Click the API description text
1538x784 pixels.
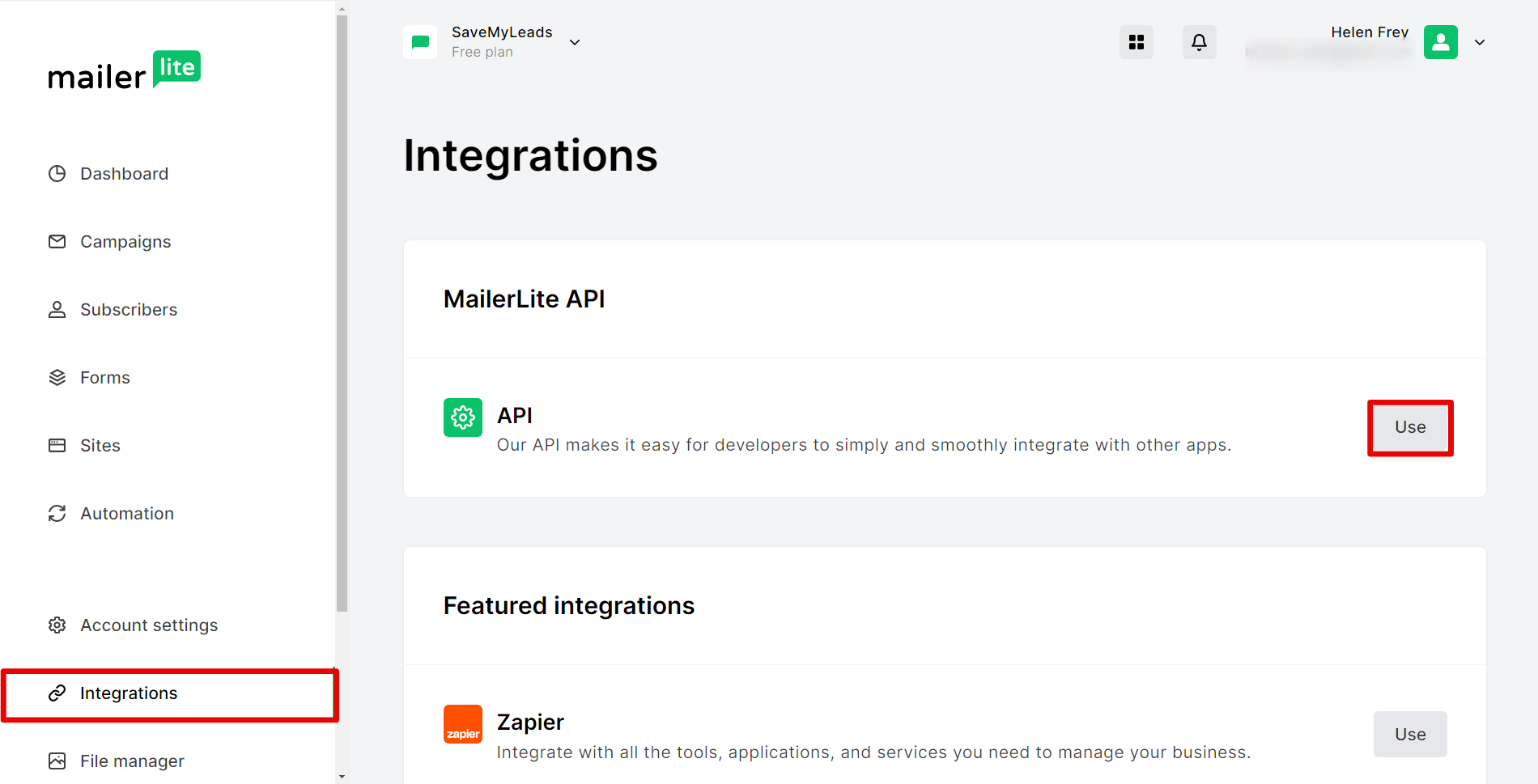click(864, 445)
